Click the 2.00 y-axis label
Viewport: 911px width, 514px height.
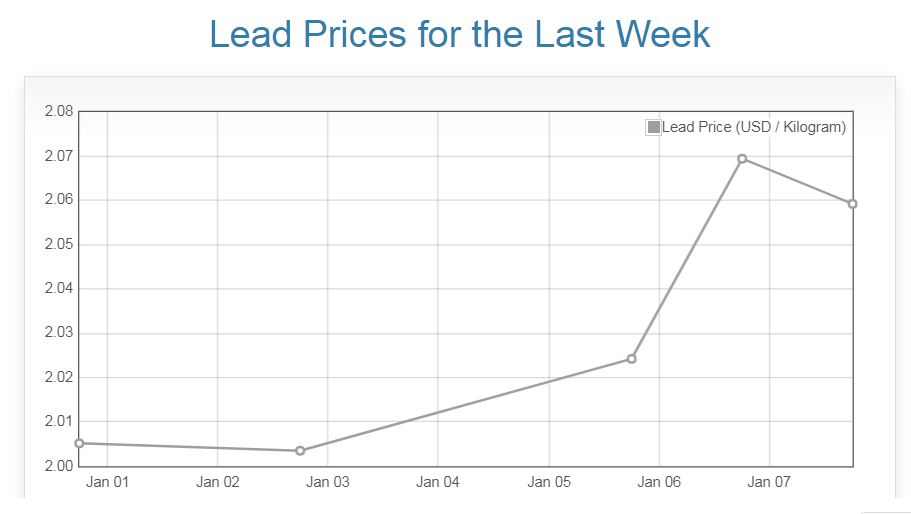(x=59, y=466)
